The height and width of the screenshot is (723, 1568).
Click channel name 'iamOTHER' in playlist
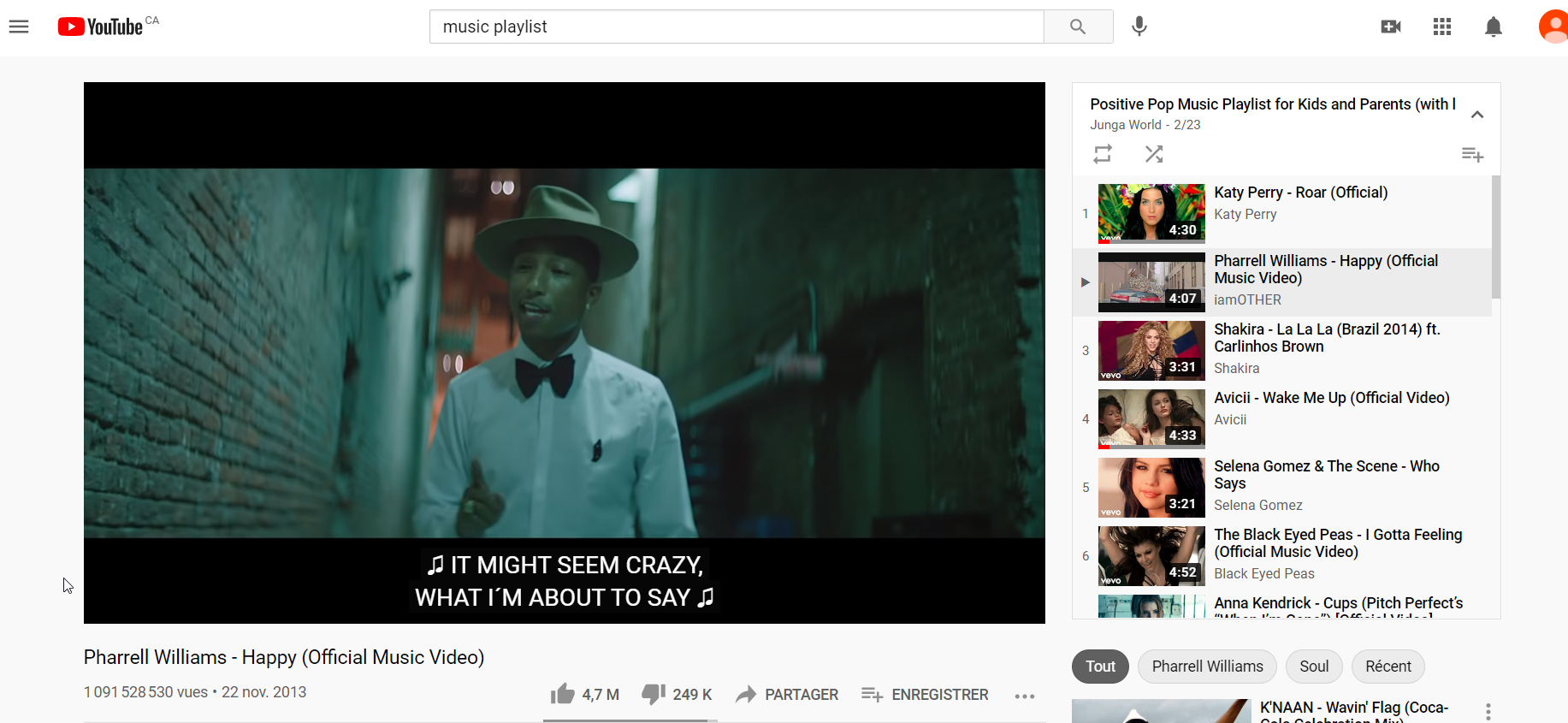1247,300
